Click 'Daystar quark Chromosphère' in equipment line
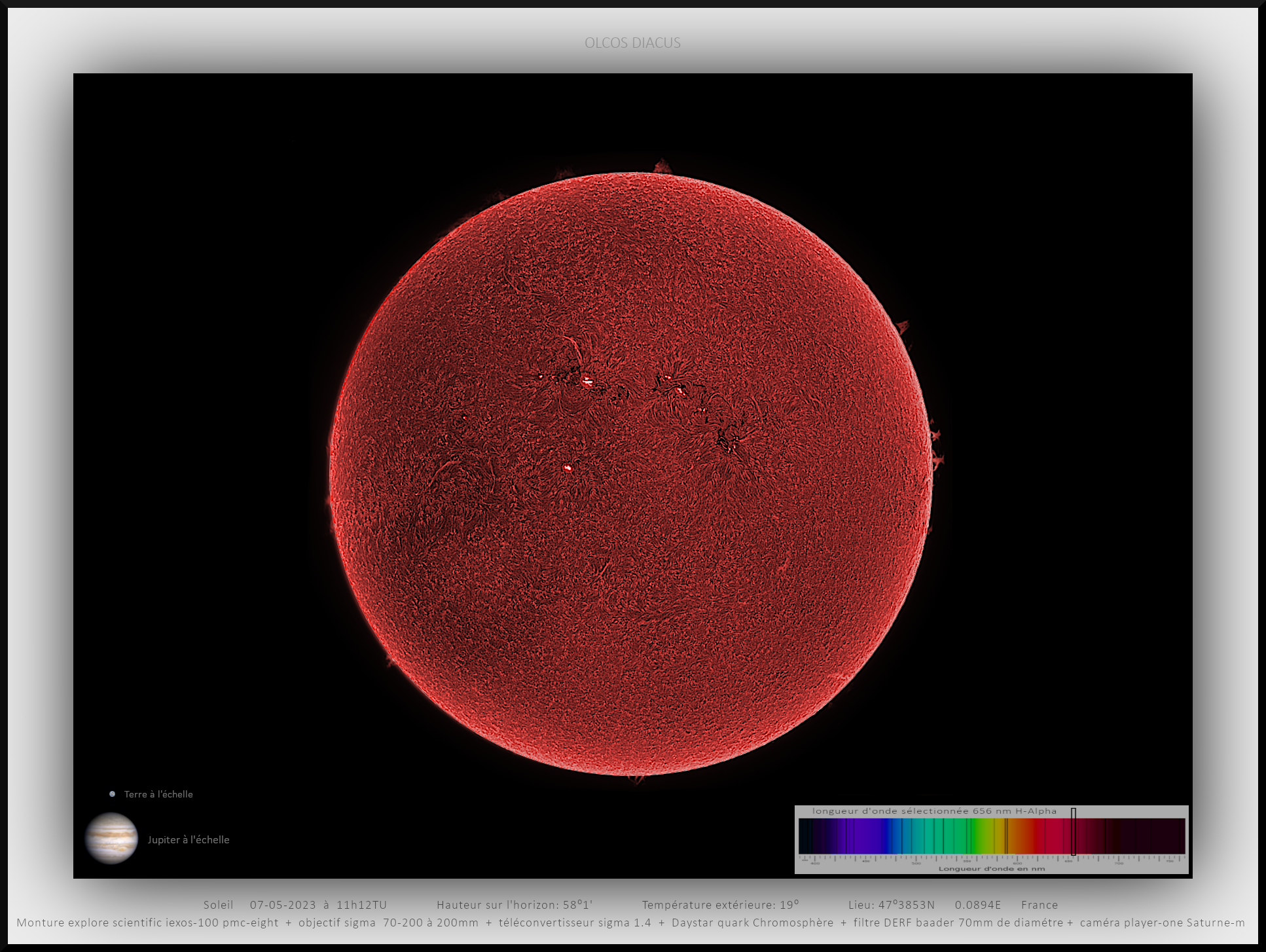The width and height of the screenshot is (1266, 952). point(752,923)
